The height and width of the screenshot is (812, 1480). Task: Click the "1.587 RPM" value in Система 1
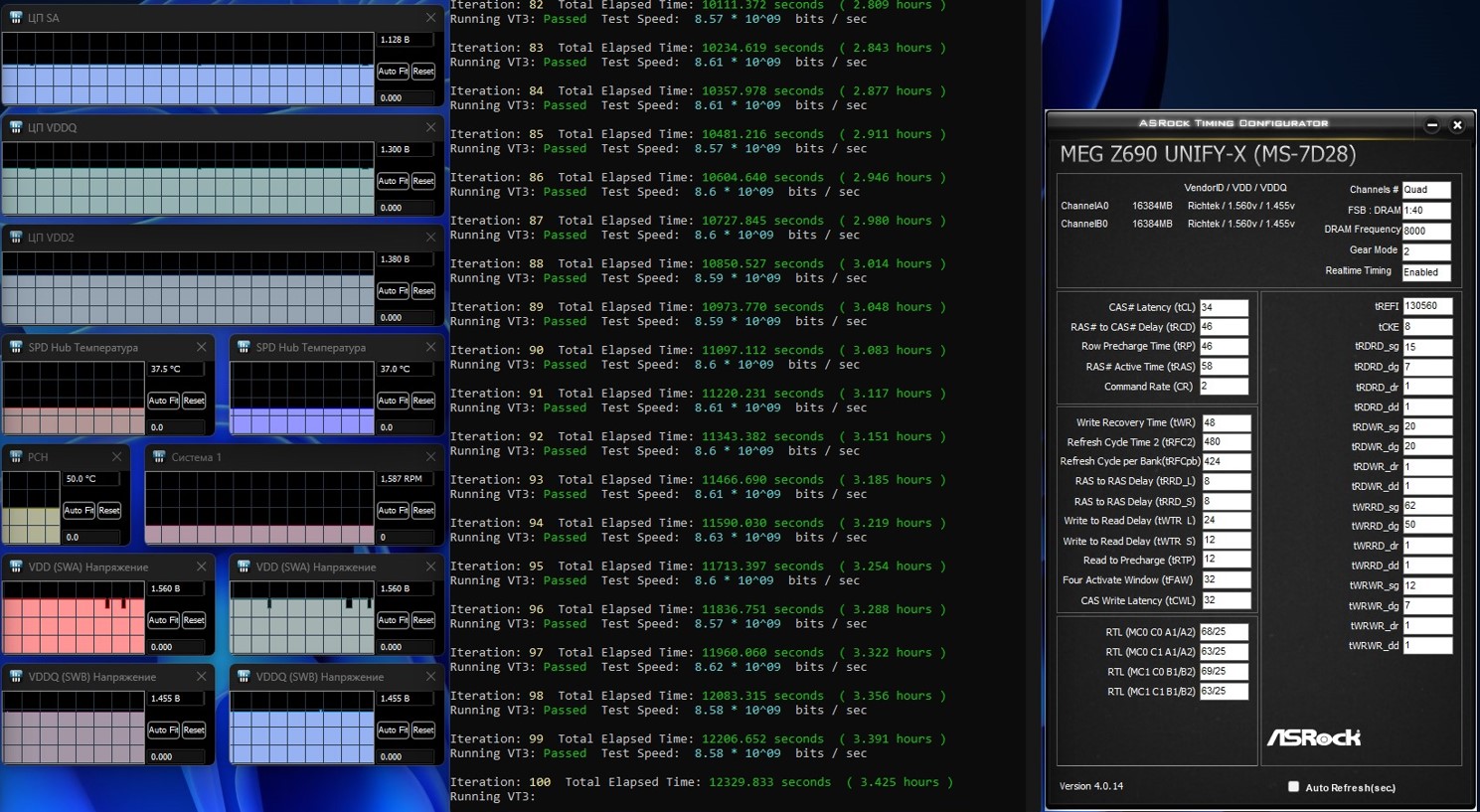pos(402,479)
